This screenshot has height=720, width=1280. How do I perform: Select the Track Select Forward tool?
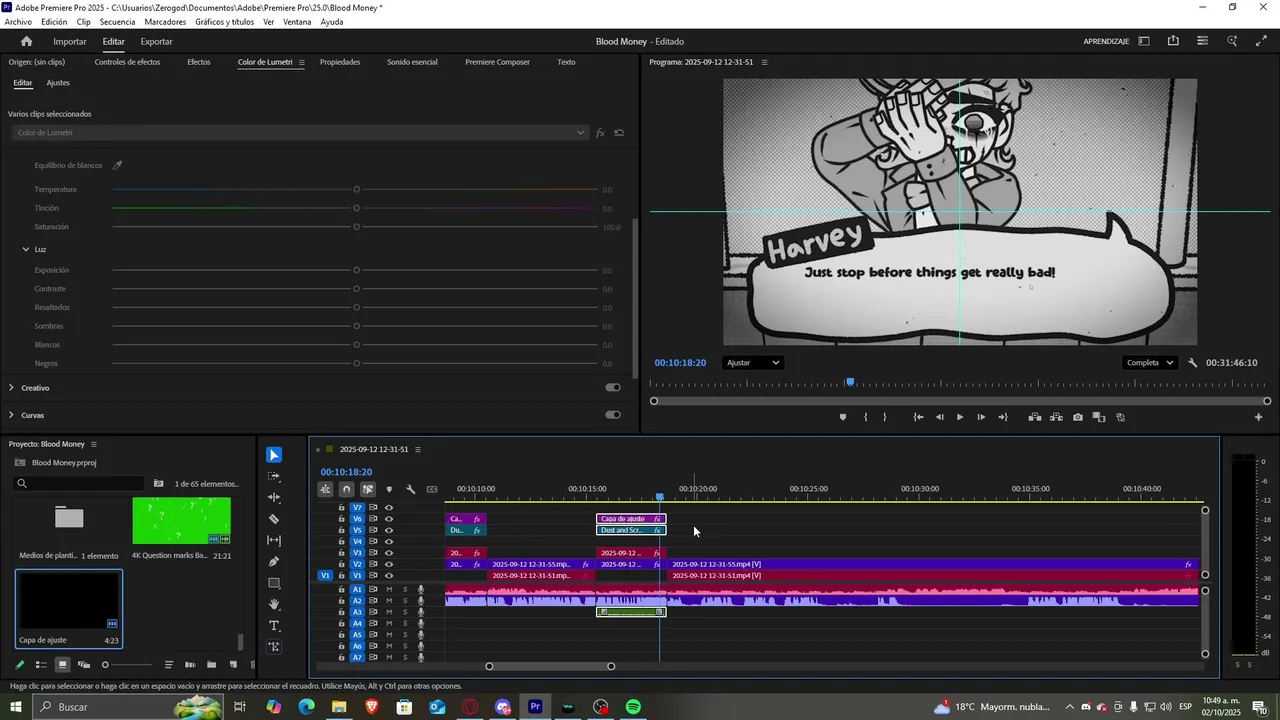[x=274, y=477]
